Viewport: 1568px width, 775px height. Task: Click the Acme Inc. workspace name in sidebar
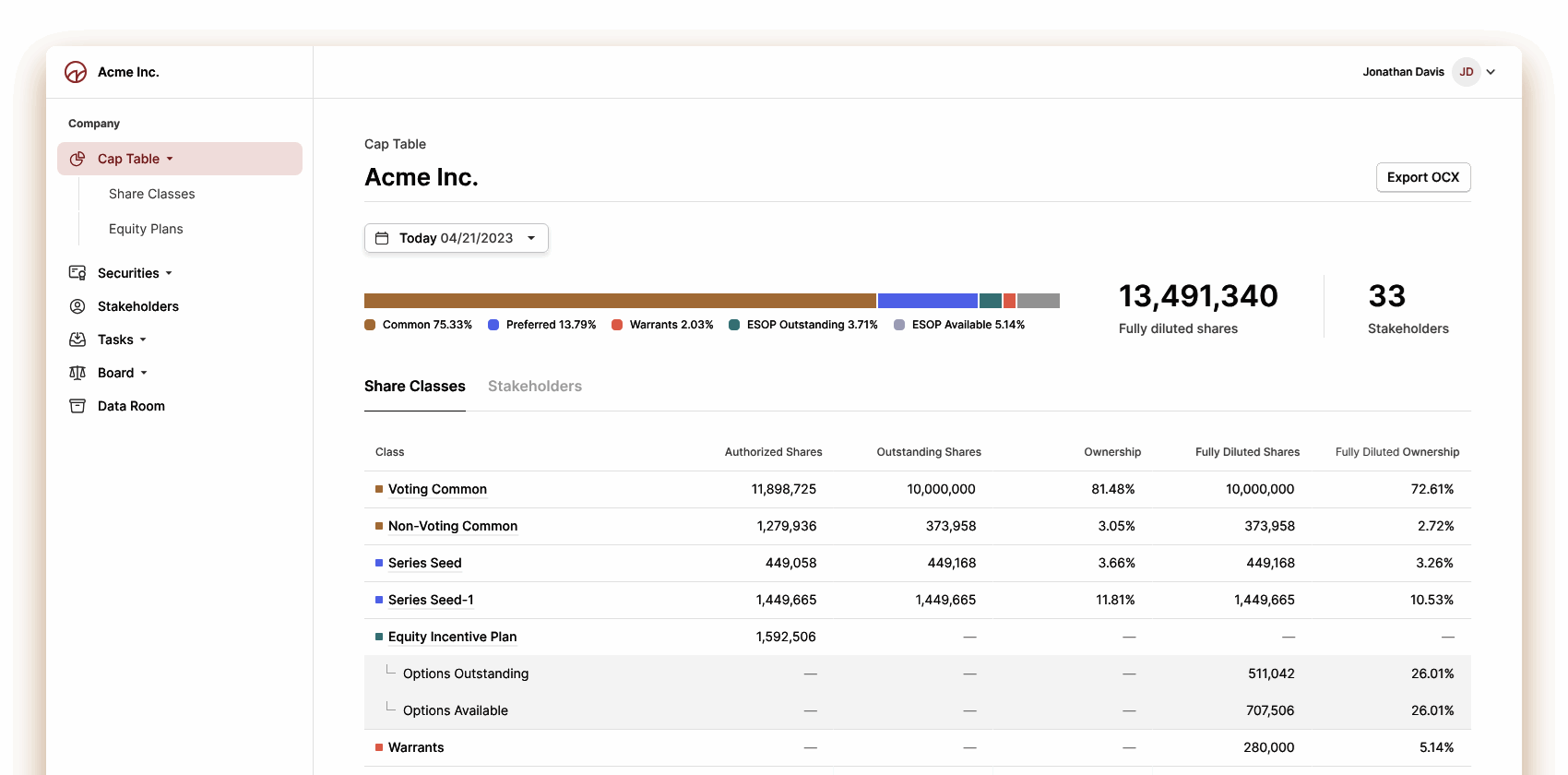coord(128,72)
